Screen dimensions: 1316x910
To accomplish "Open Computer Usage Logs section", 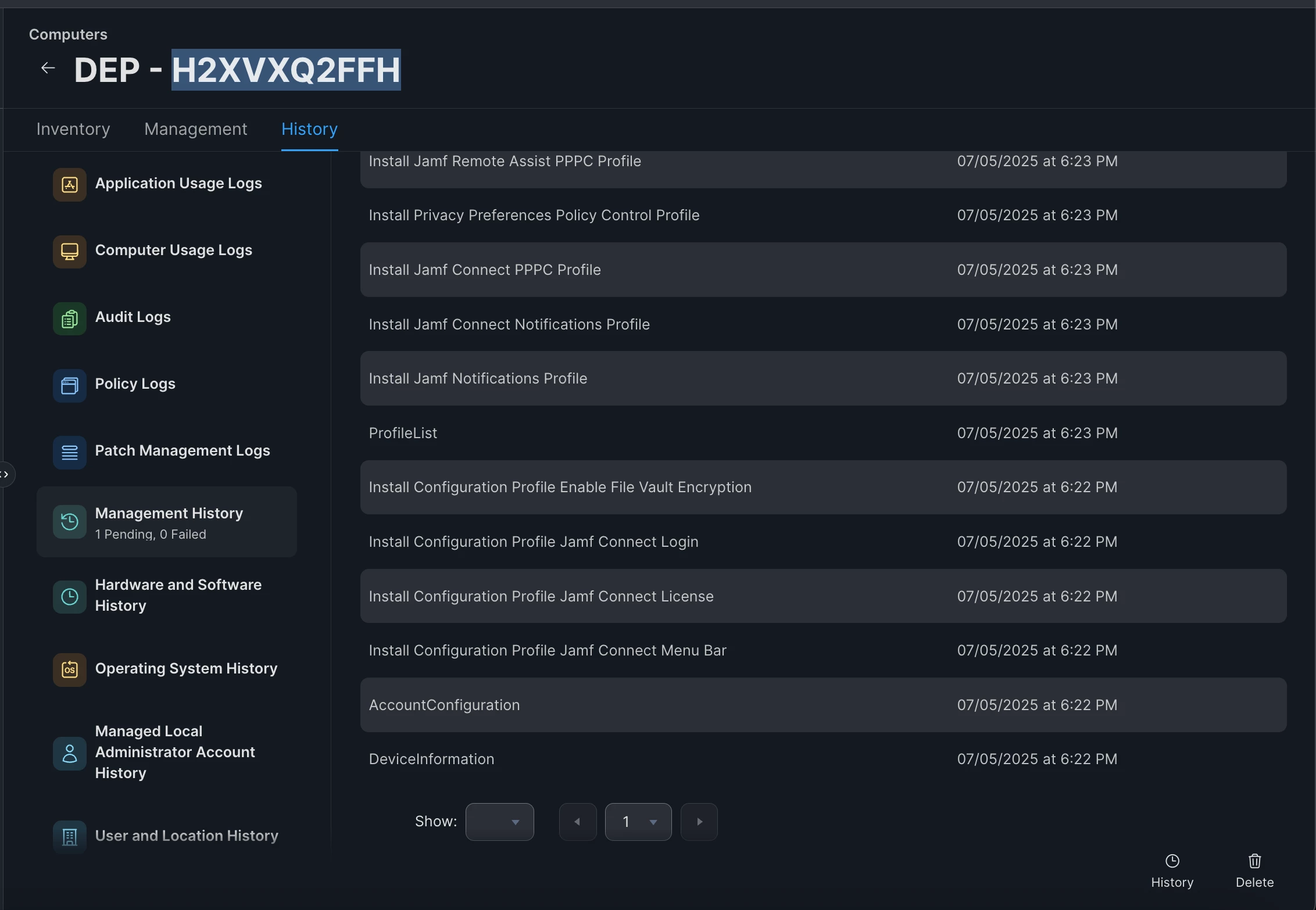I will coord(167,250).
